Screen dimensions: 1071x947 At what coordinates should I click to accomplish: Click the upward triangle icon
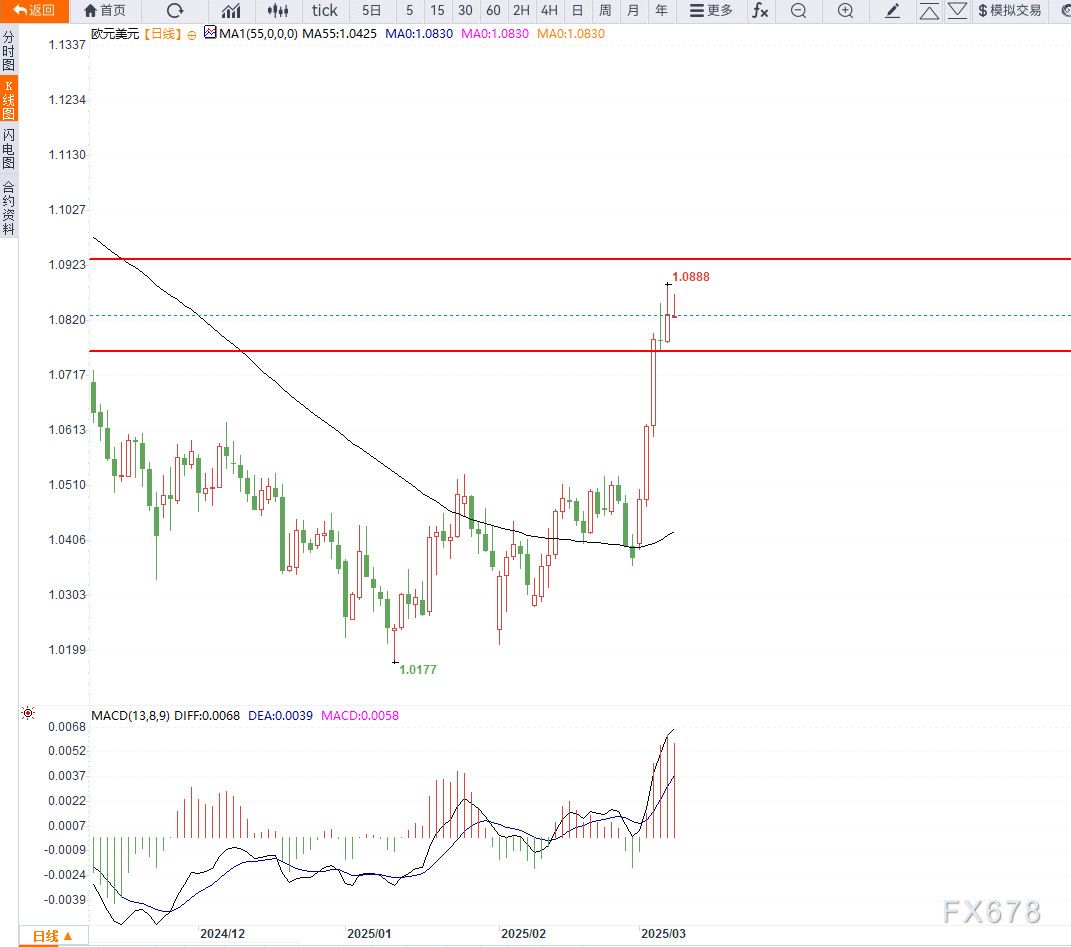click(x=929, y=10)
